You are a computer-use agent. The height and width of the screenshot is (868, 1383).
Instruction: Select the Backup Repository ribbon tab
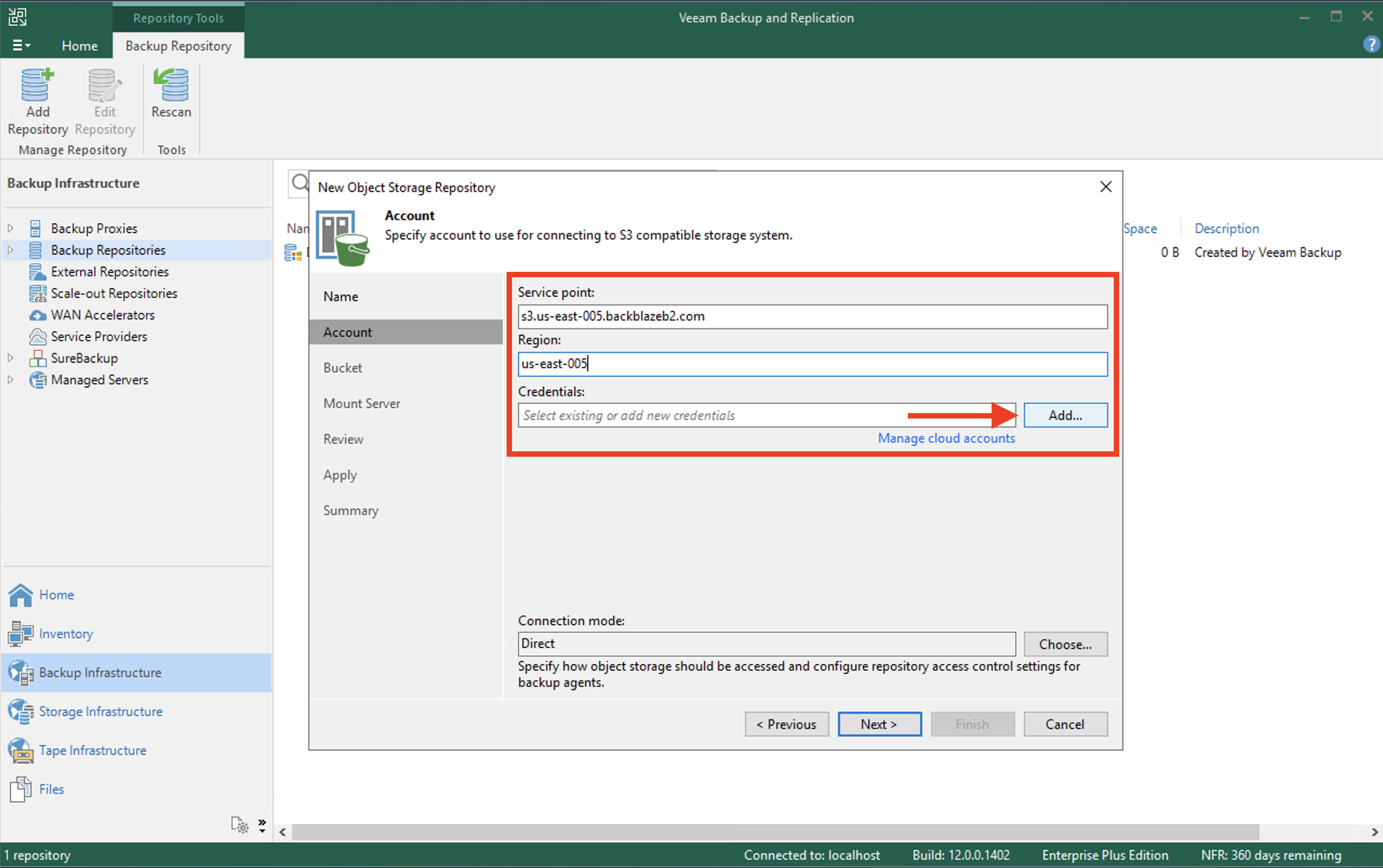point(178,45)
